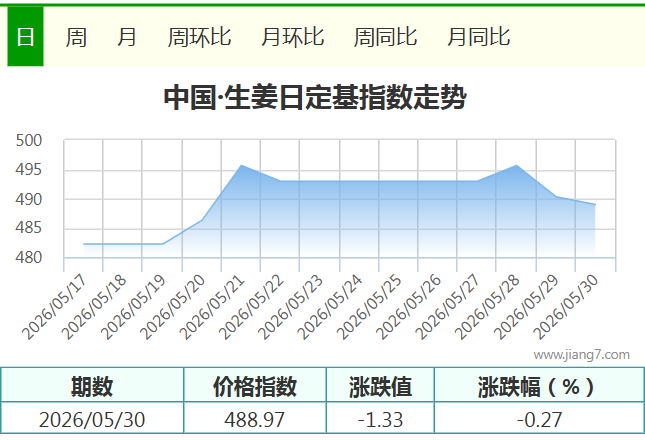Click the 2026/05/30 final data point
This screenshot has width=645, height=440.
595,204
